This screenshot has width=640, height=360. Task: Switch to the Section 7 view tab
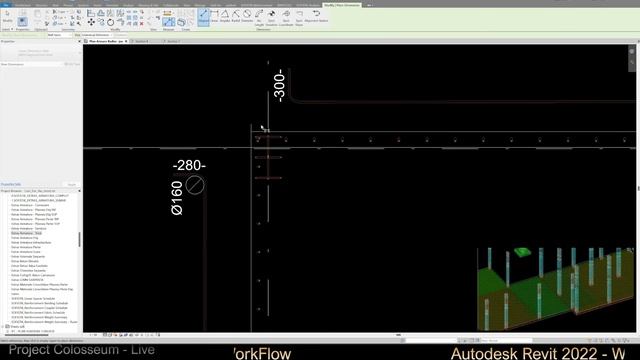click(x=173, y=41)
